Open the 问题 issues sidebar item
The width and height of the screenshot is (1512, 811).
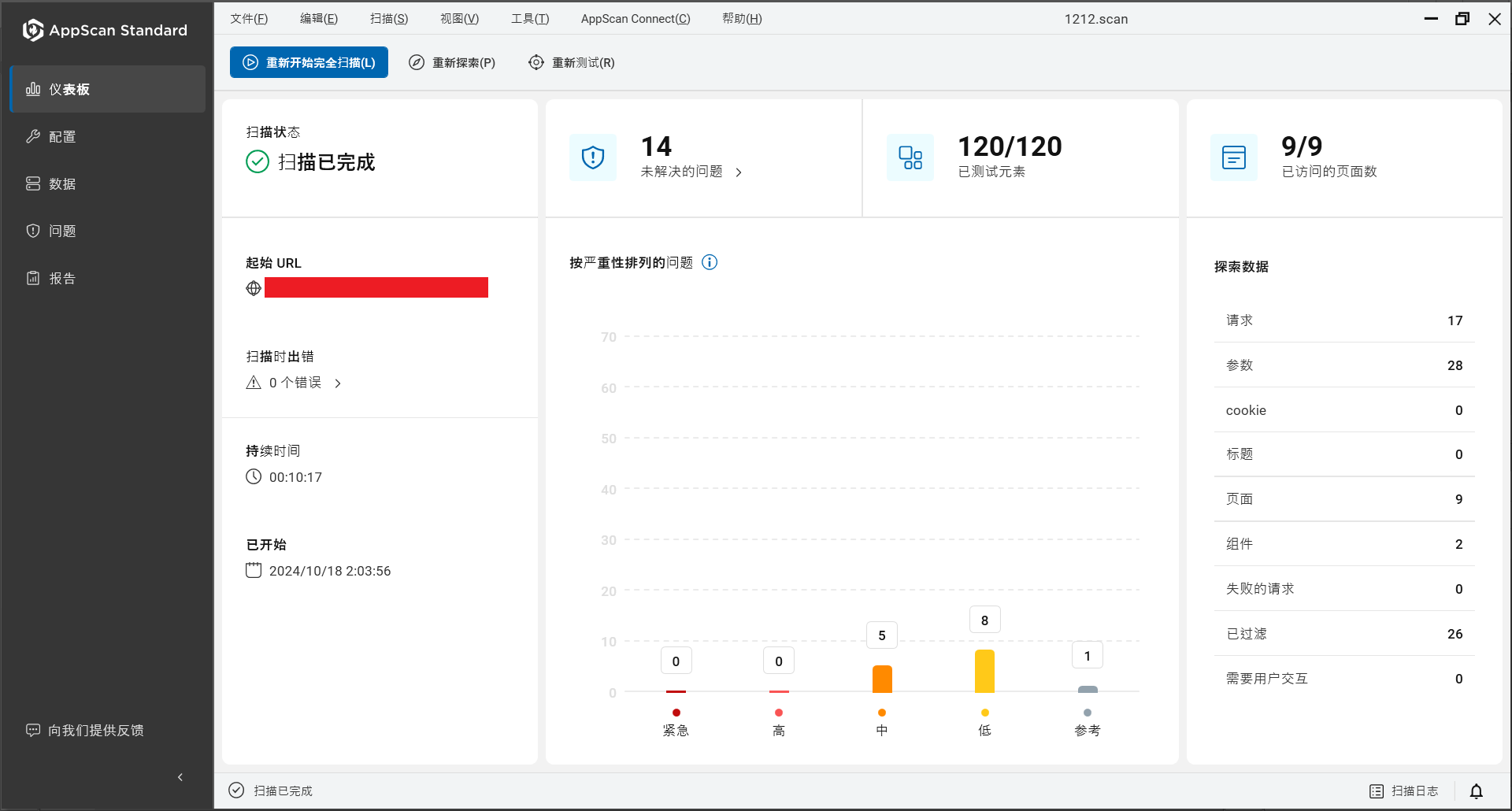(x=107, y=231)
